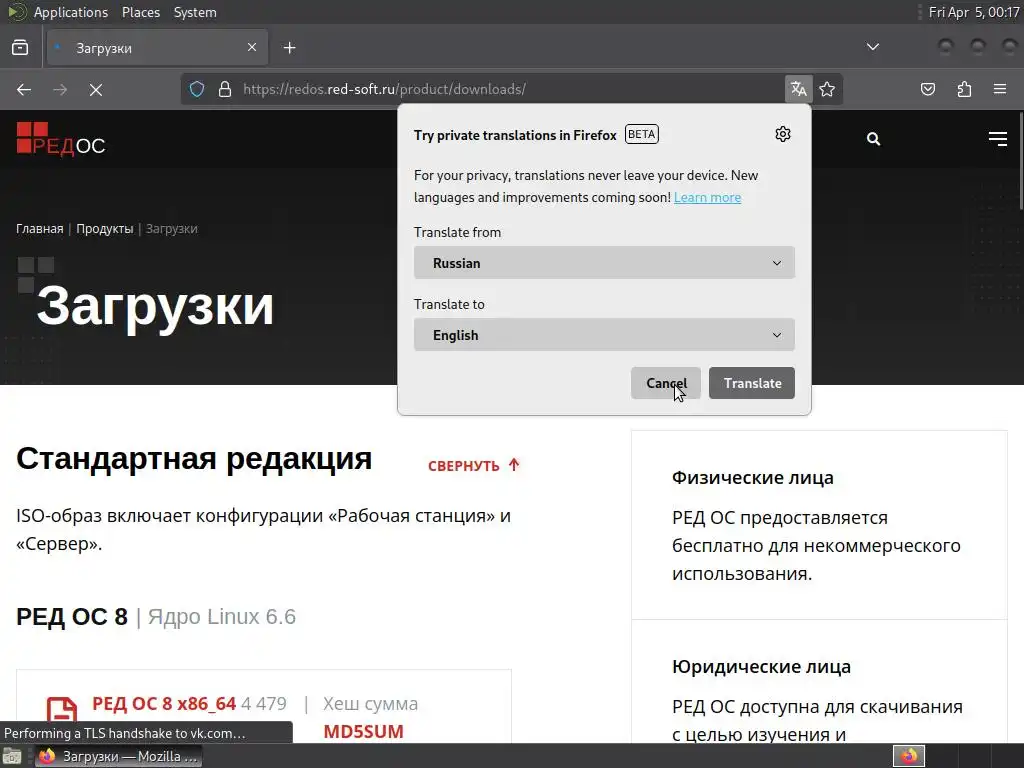Viewport: 1024px width, 768px height.
Task: Go back to previous page
Action: (24, 89)
